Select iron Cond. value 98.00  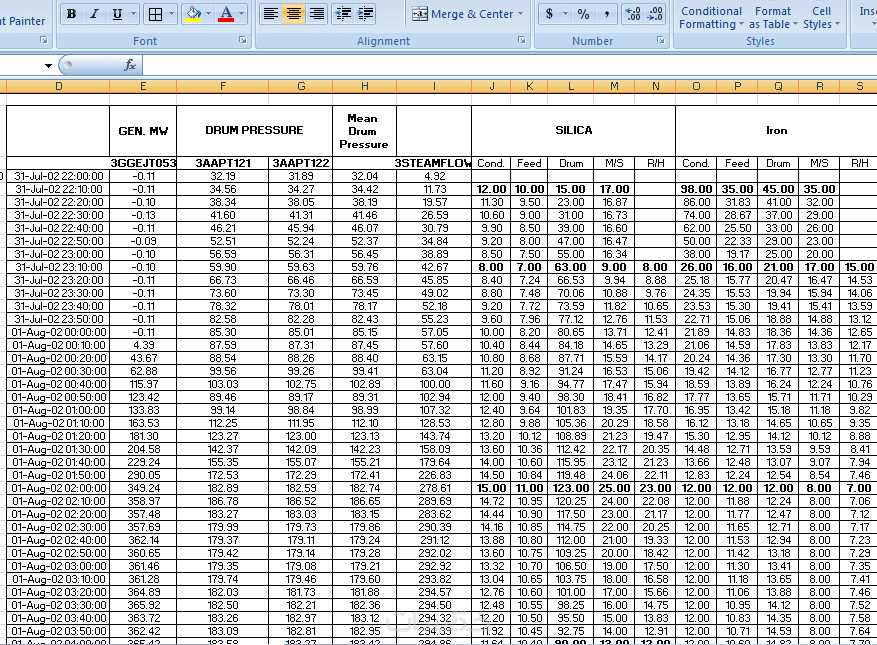(696, 189)
